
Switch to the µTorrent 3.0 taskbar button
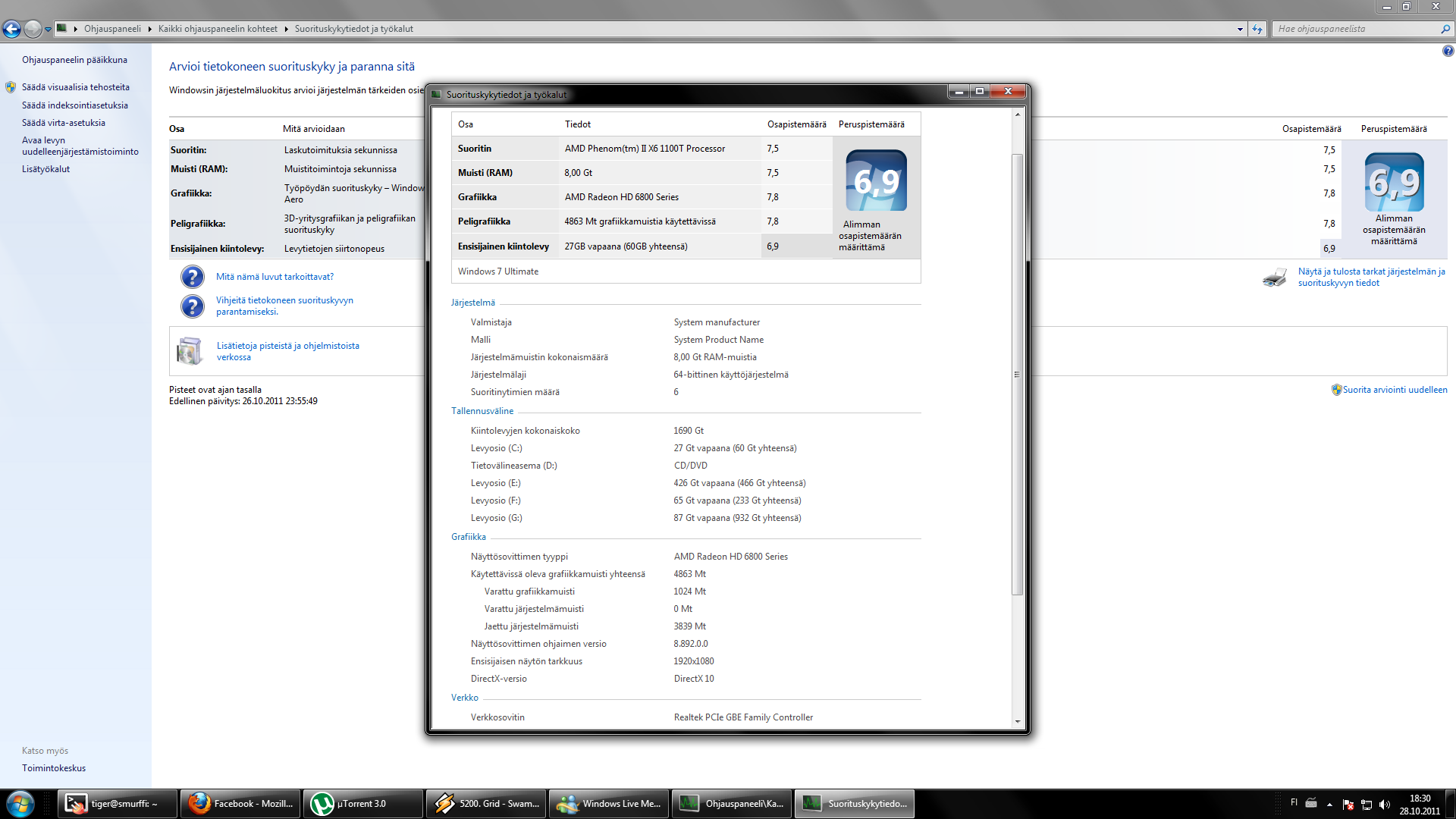pyautogui.click(x=363, y=804)
